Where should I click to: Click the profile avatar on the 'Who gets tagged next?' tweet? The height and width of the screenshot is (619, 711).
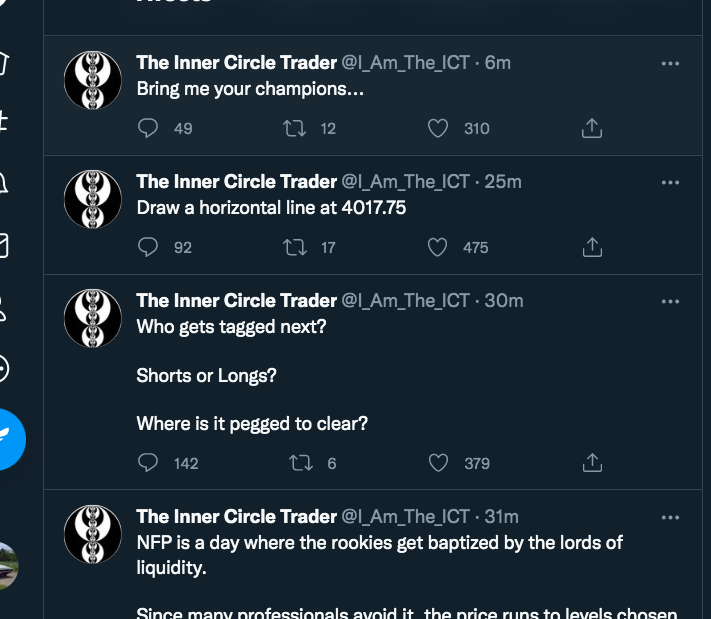pyautogui.click(x=93, y=318)
